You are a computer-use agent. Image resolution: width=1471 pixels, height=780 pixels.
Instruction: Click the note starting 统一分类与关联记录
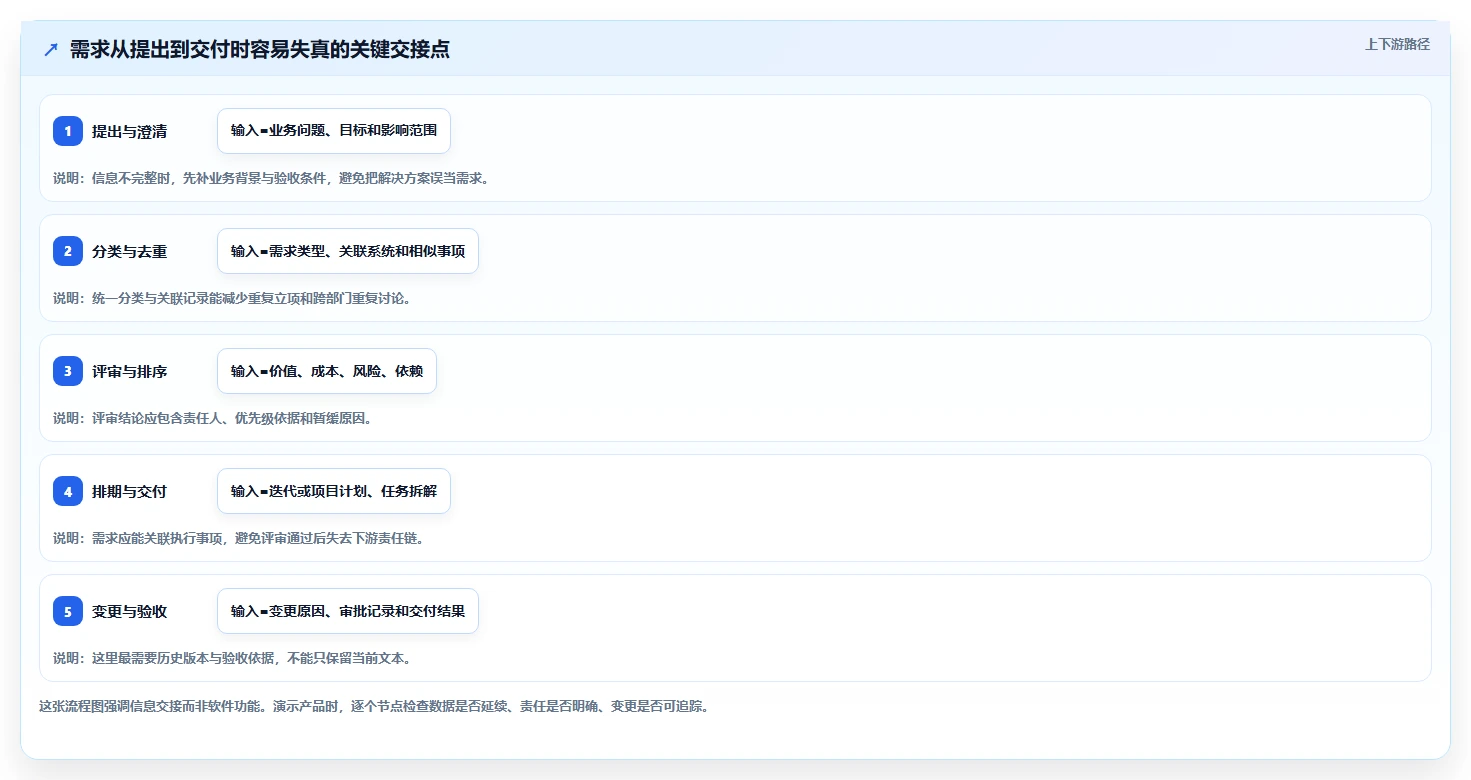232,298
